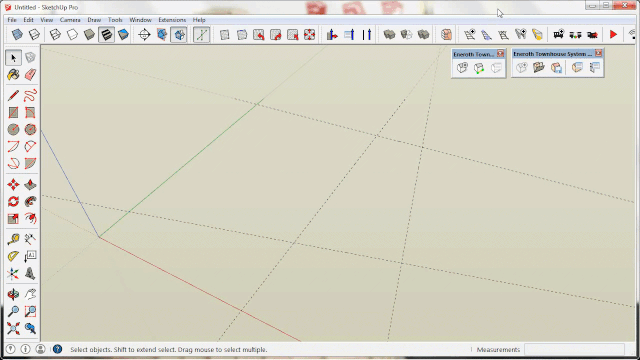Select the Rotate tool
The width and height of the screenshot is (640, 360).
[13, 202]
